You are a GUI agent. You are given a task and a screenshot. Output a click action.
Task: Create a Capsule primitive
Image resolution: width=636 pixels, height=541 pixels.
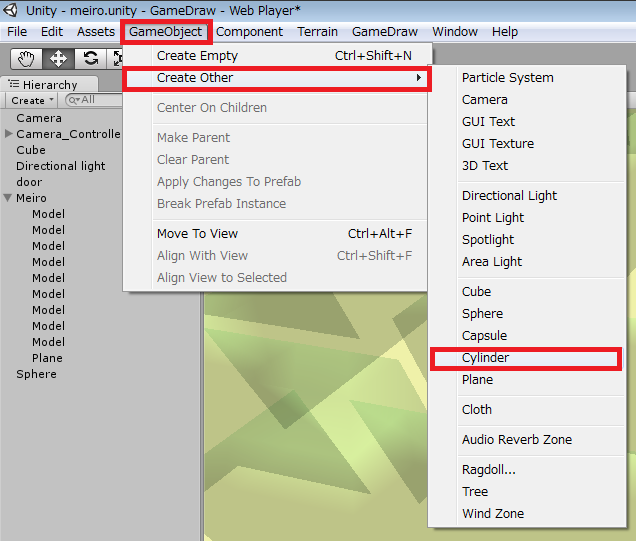coord(527,336)
